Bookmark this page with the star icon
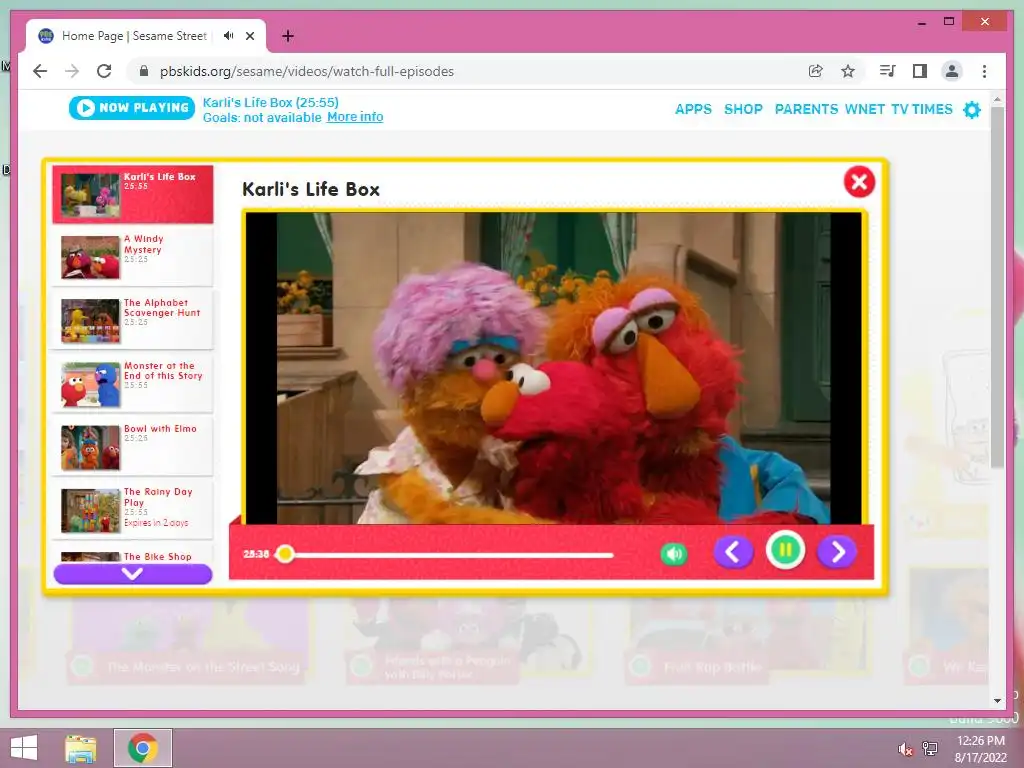1024x768 pixels. pyautogui.click(x=848, y=71)
